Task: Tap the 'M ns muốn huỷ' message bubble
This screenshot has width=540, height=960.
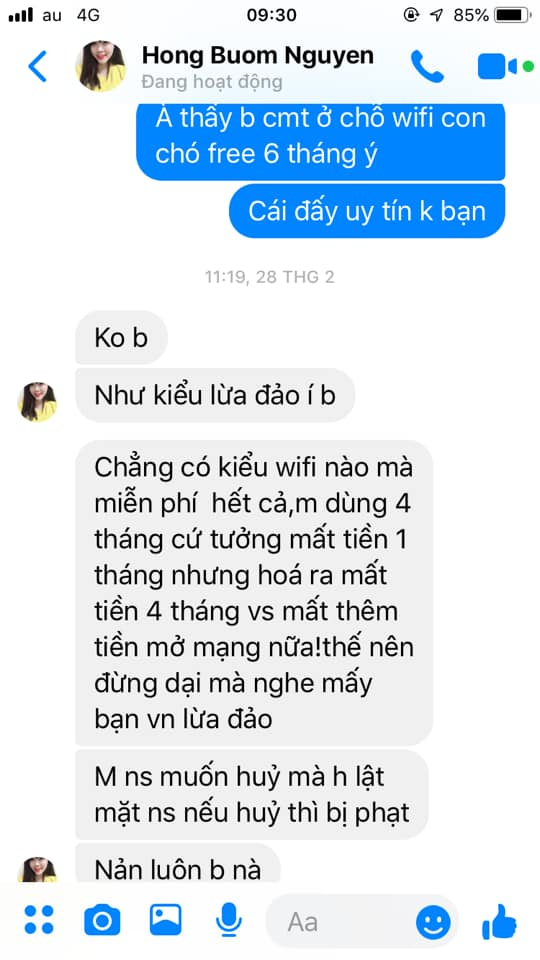Action: pyautogui.click(x=251, y=794)
